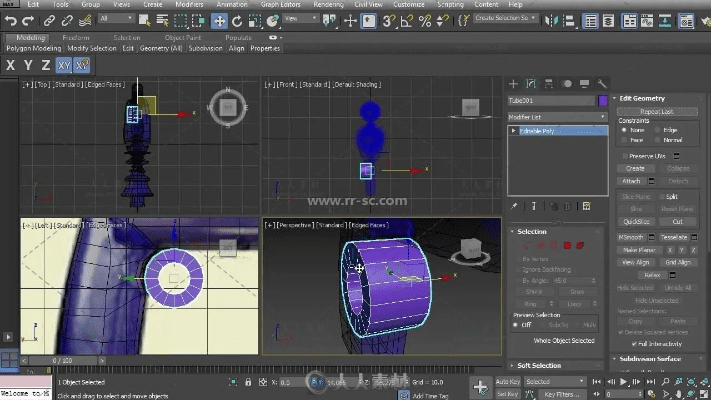This screenshot has height=400, width=711.
Task: Click the Play Animation button
Action: (624, 381)
